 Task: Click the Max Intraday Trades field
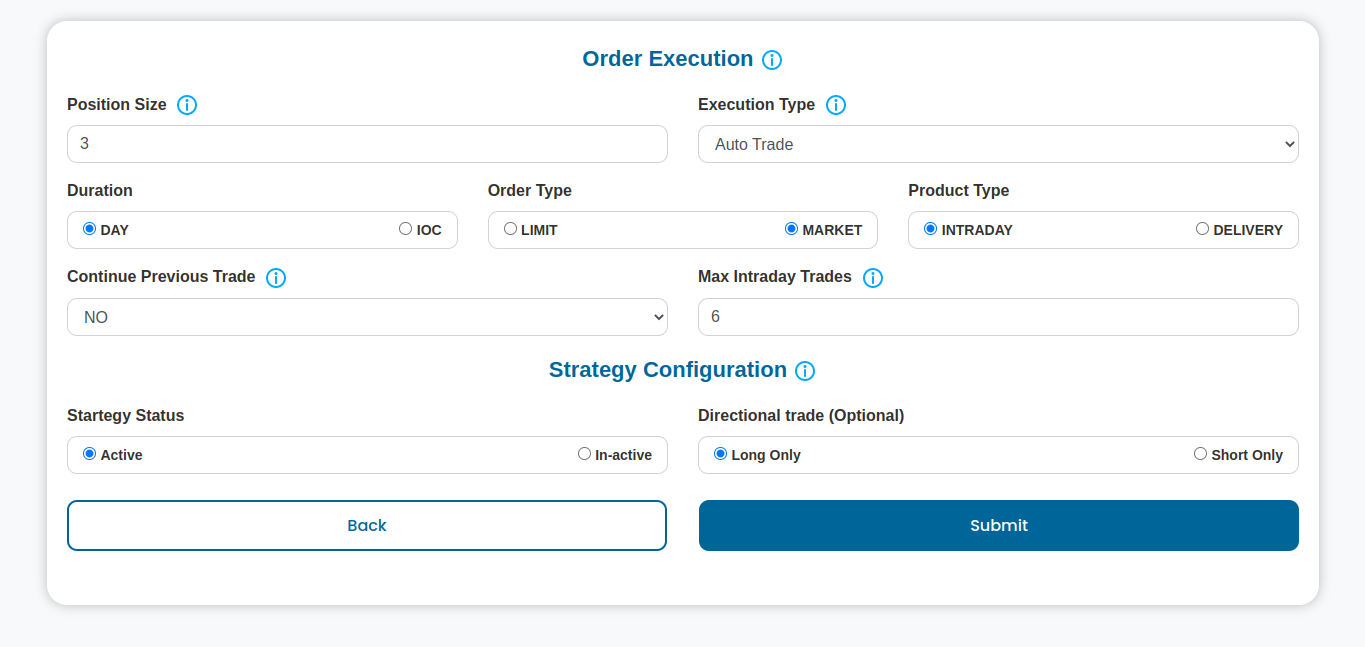coord(998,317)
